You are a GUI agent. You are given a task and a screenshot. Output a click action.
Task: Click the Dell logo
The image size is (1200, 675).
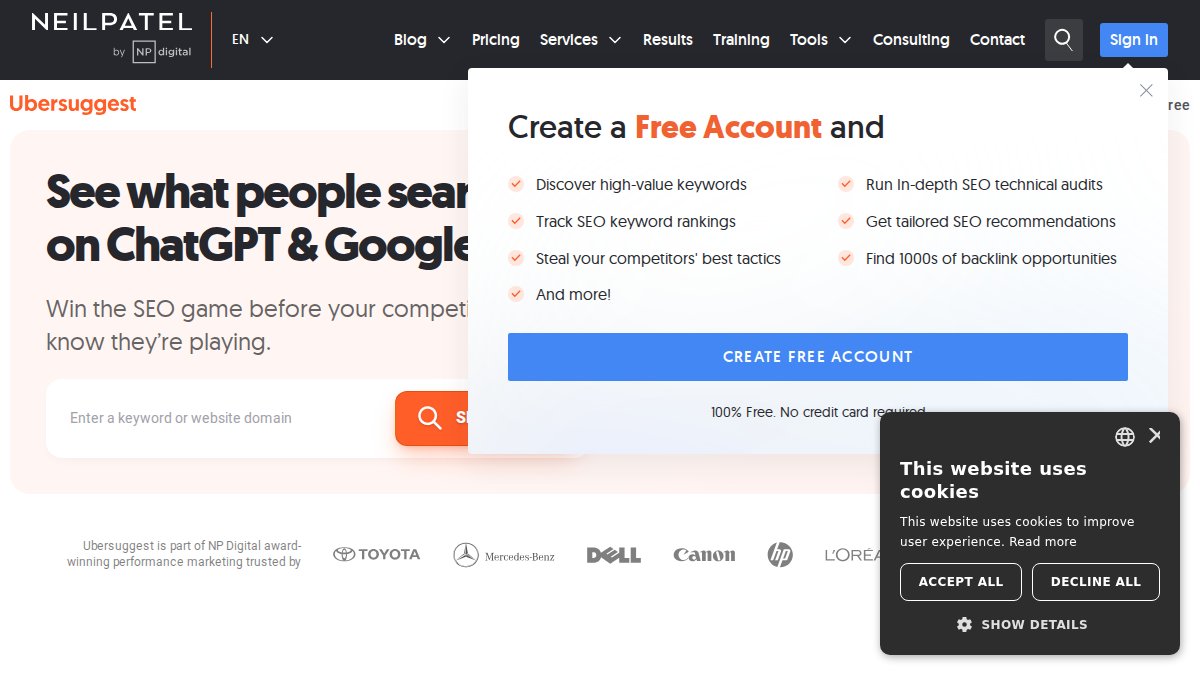coord(613,554)
